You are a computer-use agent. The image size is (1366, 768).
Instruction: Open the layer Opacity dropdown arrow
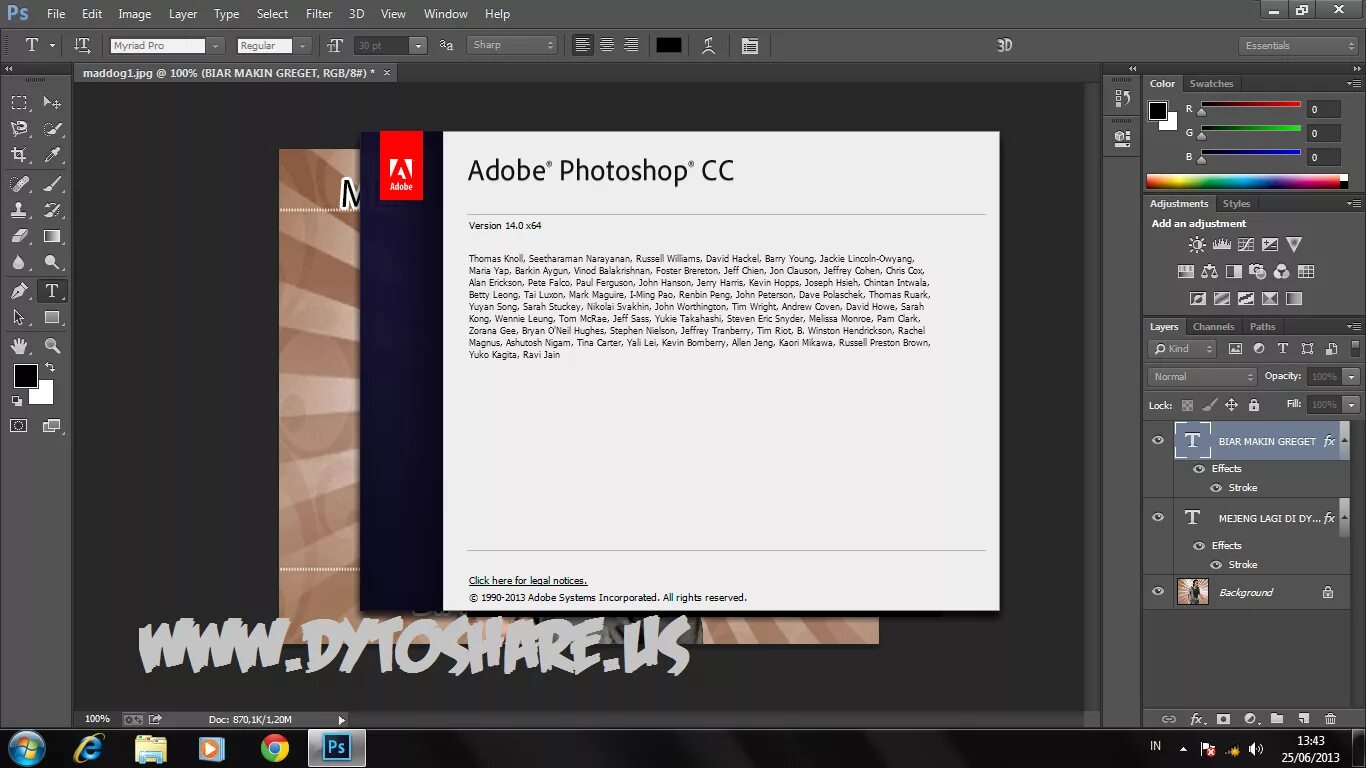pyautogui.click(x=1351, y=376)
